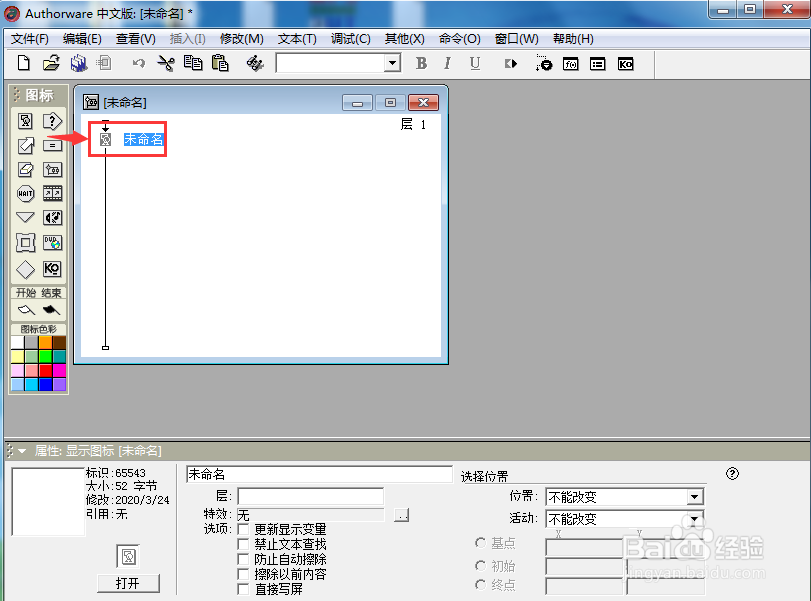Viewport: 811px width, 601px height.
Task: Select the Knowledge Object palette icon
Action: (52, 268)
